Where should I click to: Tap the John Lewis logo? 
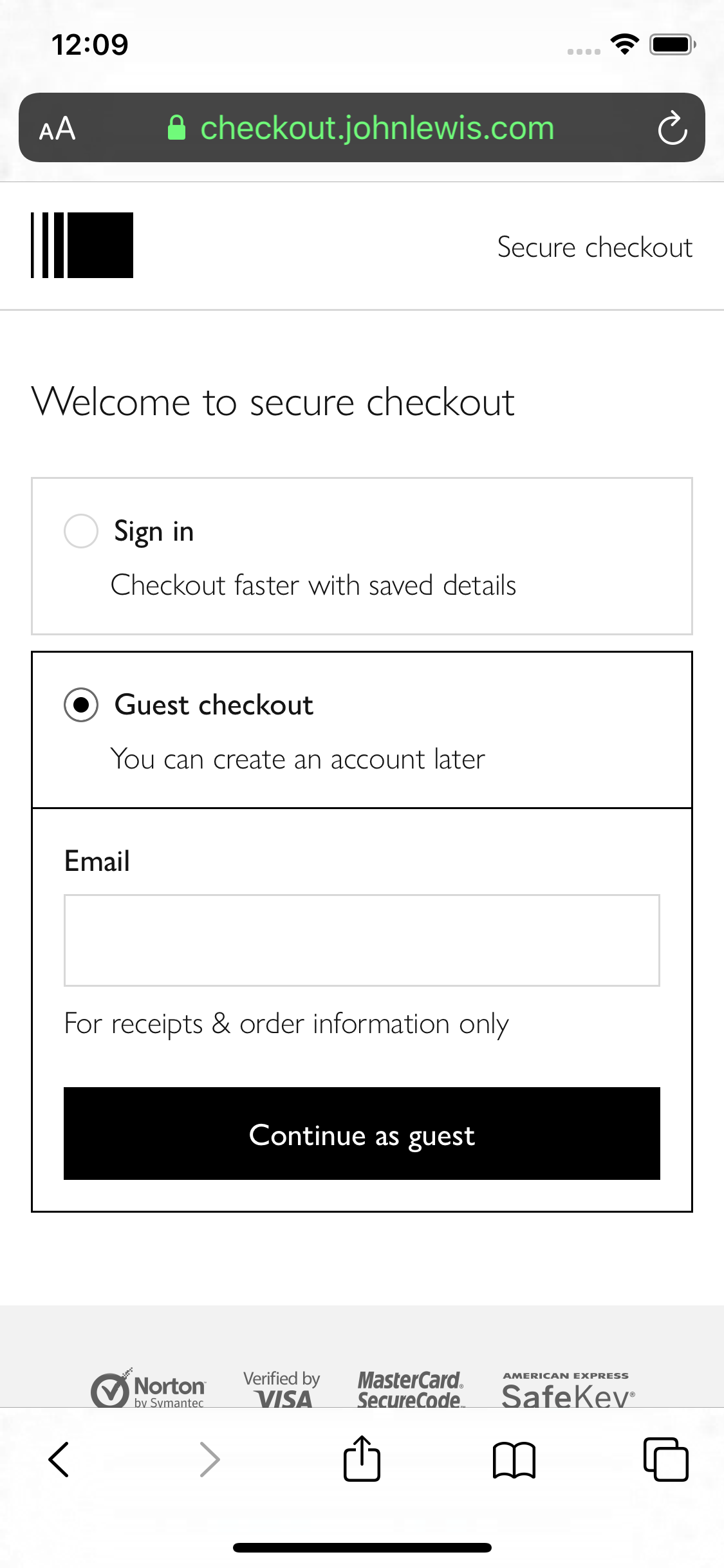(x=81, y=246)
